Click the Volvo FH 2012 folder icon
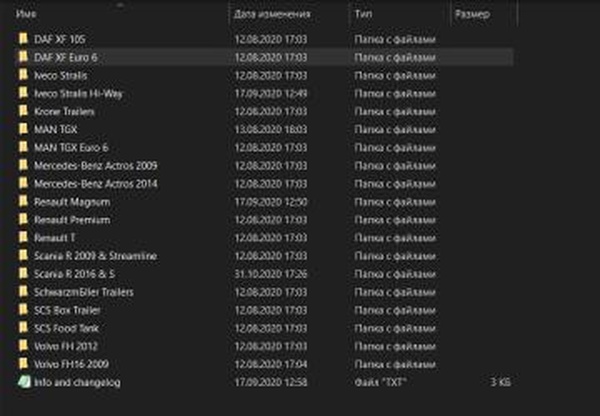The image size is (600, 416). (x=24, y=345)
